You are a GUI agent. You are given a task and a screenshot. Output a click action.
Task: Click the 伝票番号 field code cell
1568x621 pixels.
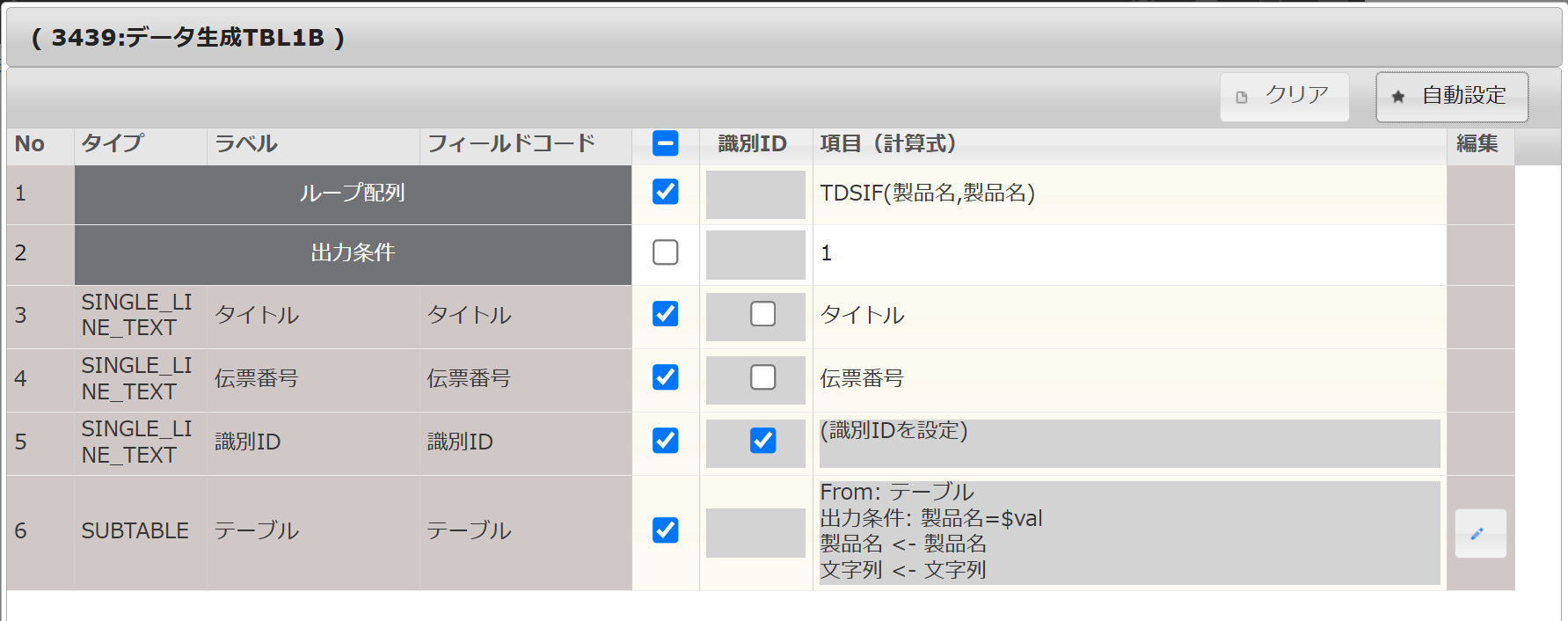[526, 379]
